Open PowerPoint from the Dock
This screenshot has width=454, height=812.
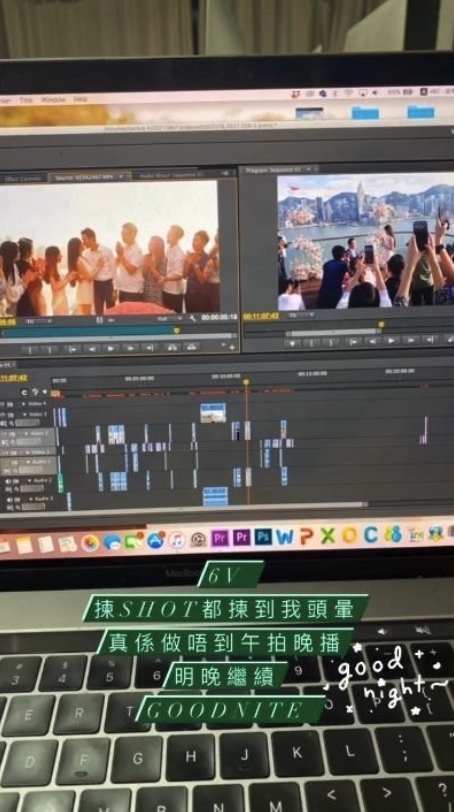[x=306, y=536]
